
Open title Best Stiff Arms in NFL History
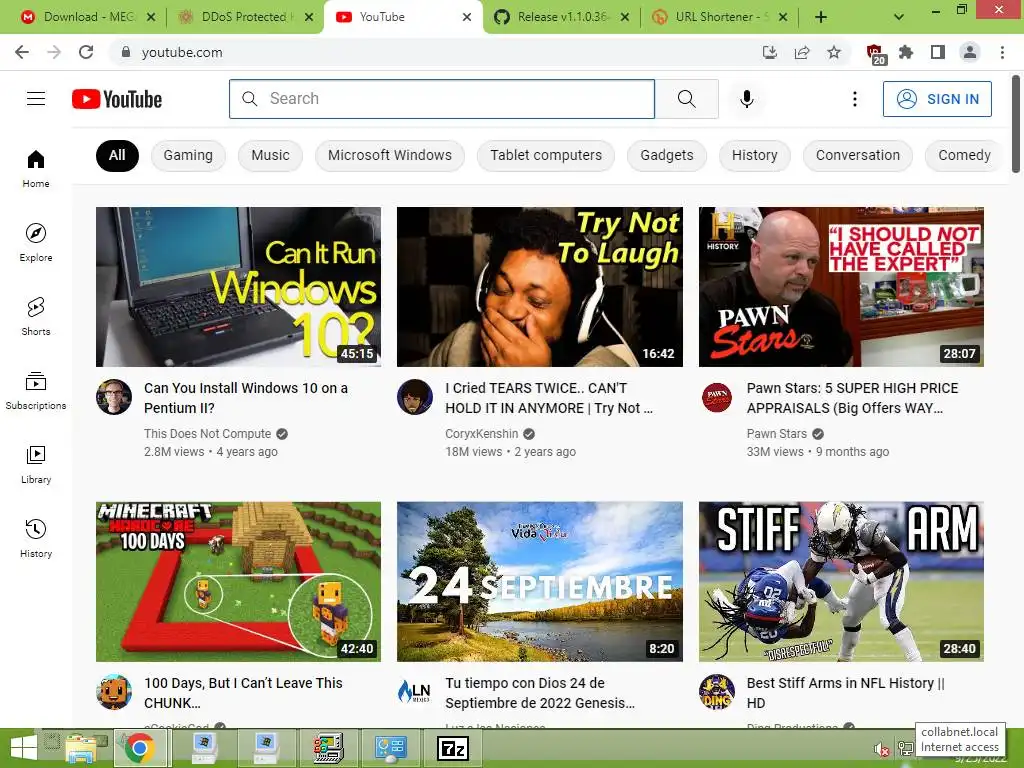pyautogui.click(x=846, y=693)
